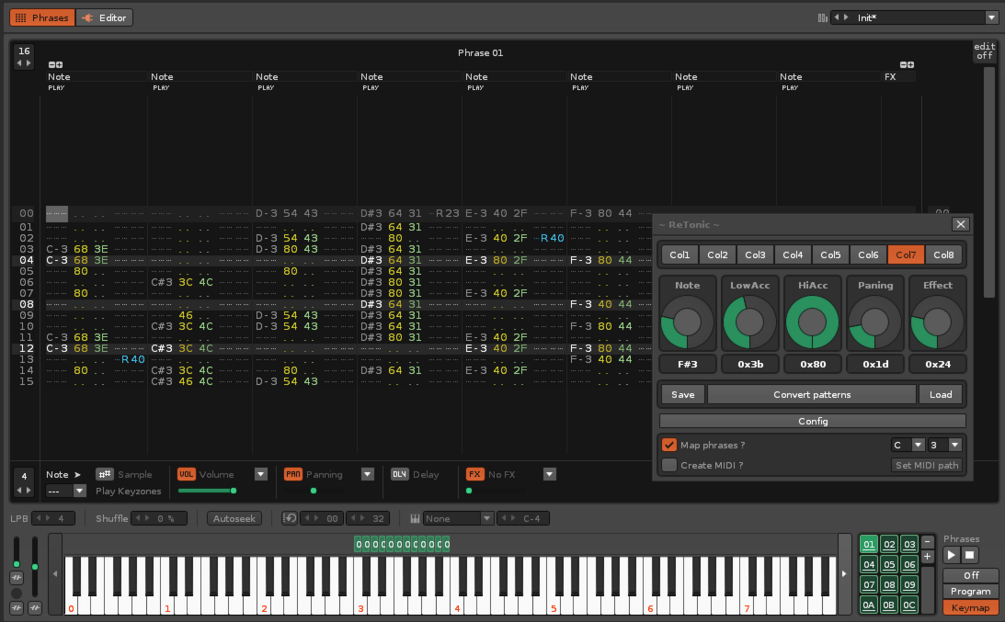Toggle the phrase loop icon
The width and height of the screenshot is (1005, 622).
[290, 518]
